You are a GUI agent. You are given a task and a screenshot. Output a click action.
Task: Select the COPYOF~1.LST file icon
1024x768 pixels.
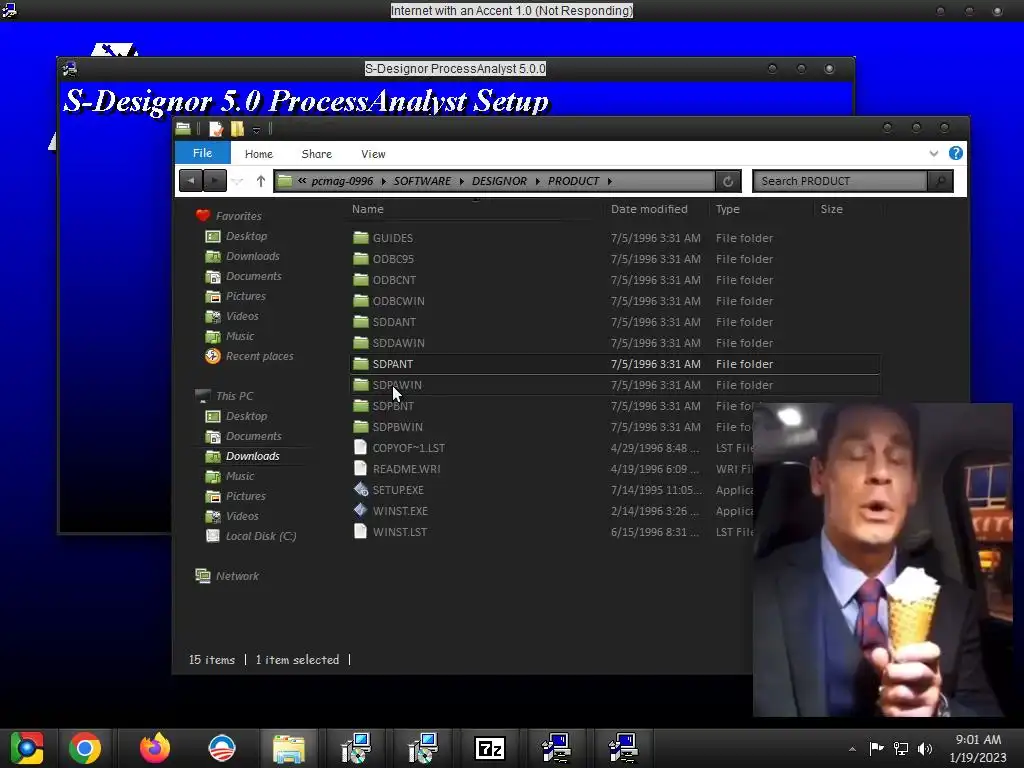pyautogui.click(x=360, y=447)
